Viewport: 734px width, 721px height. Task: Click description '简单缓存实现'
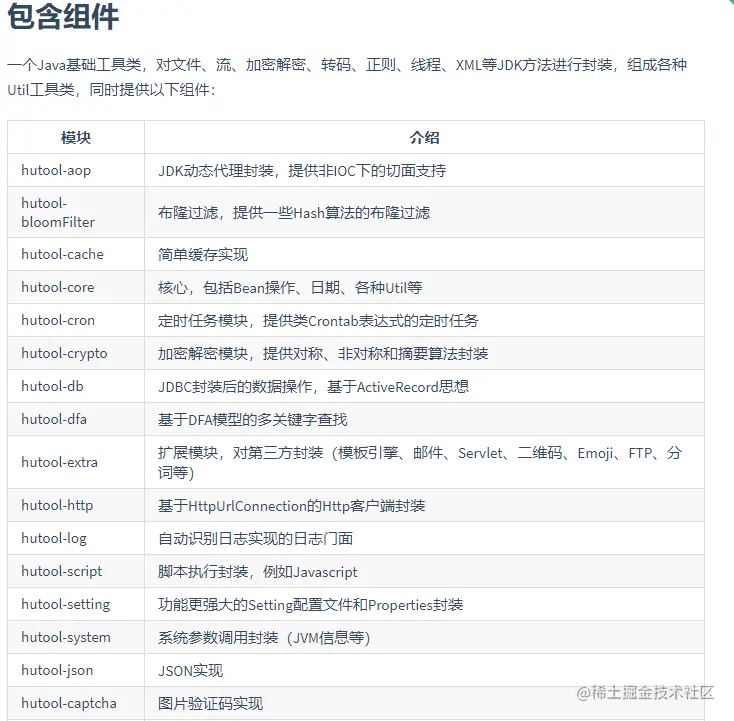(203, 255)
